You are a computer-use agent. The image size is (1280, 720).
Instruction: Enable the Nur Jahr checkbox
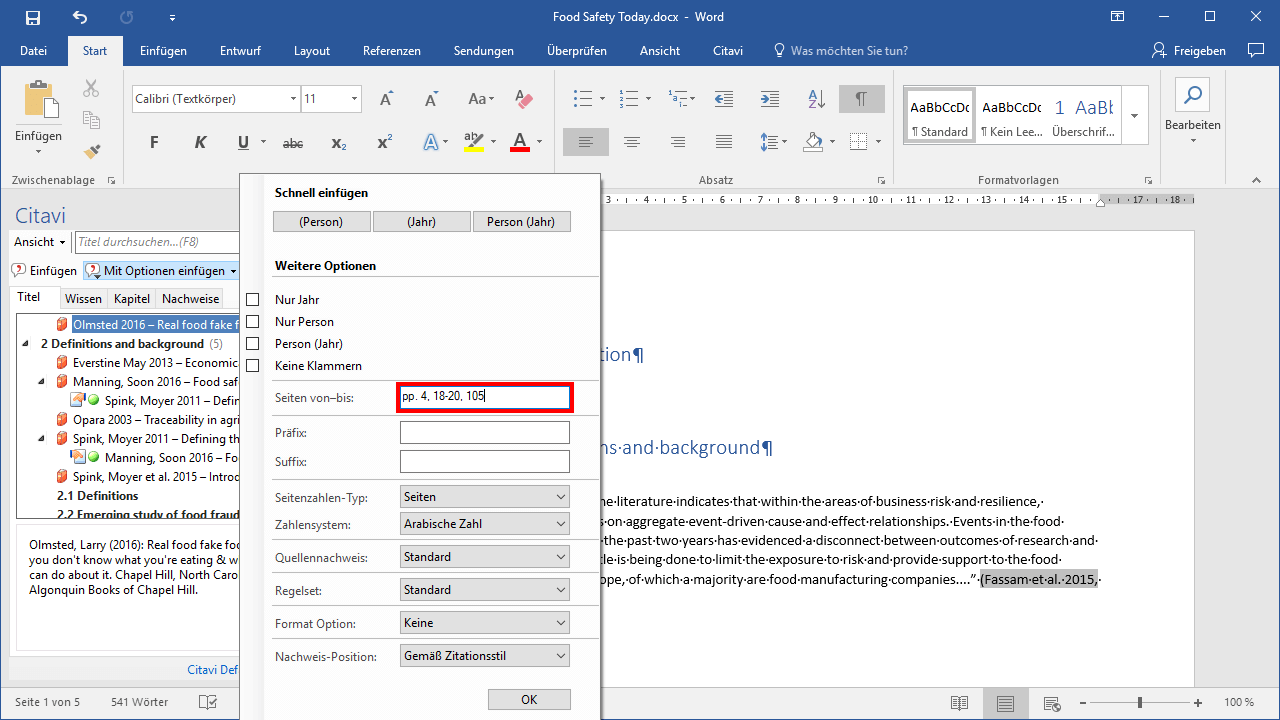pyautogui.click(x=253, y=300)
